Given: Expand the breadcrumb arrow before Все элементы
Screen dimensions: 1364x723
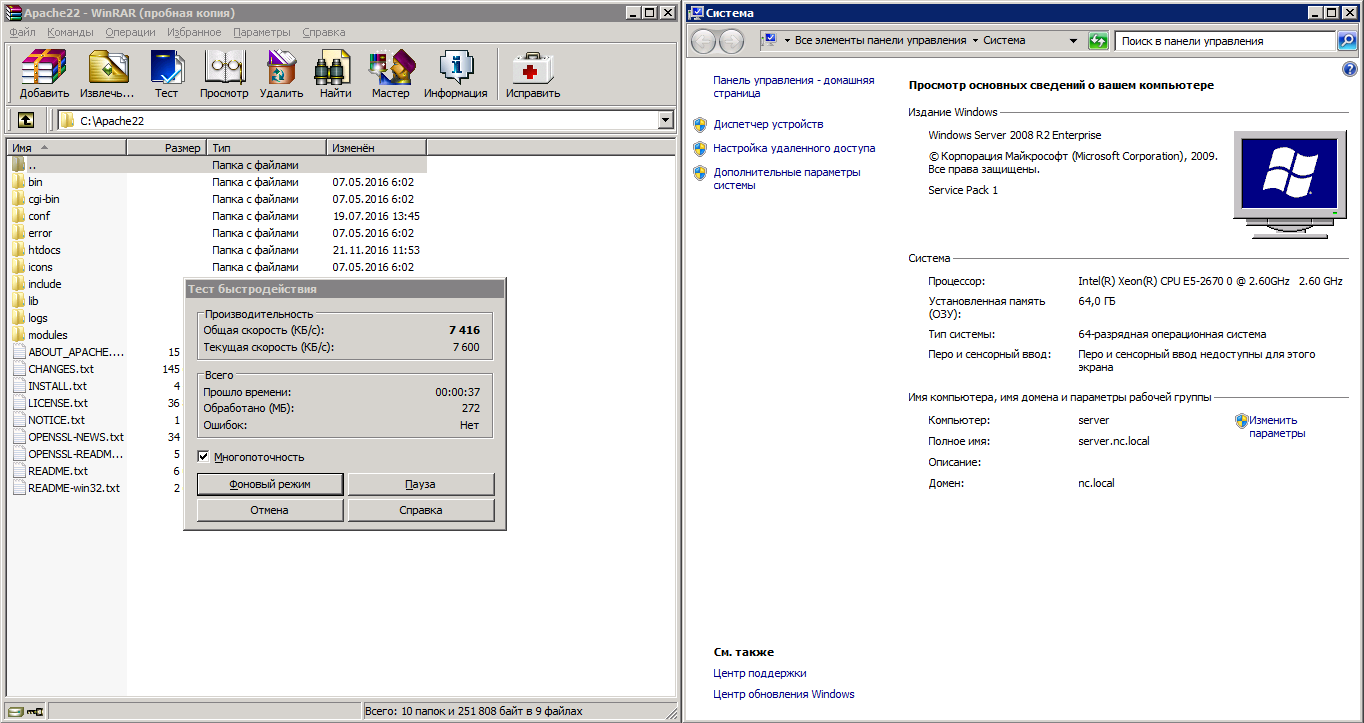Looking at the screenshot, I should click(x=787, y=41).
